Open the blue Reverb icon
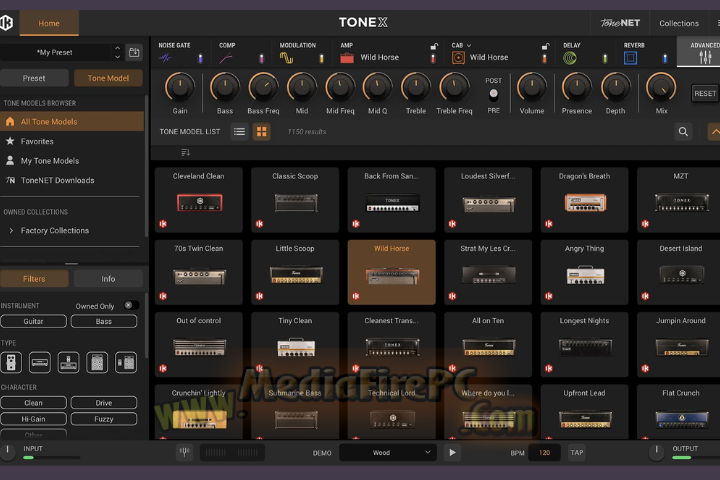720x480 pixels. 630,58
